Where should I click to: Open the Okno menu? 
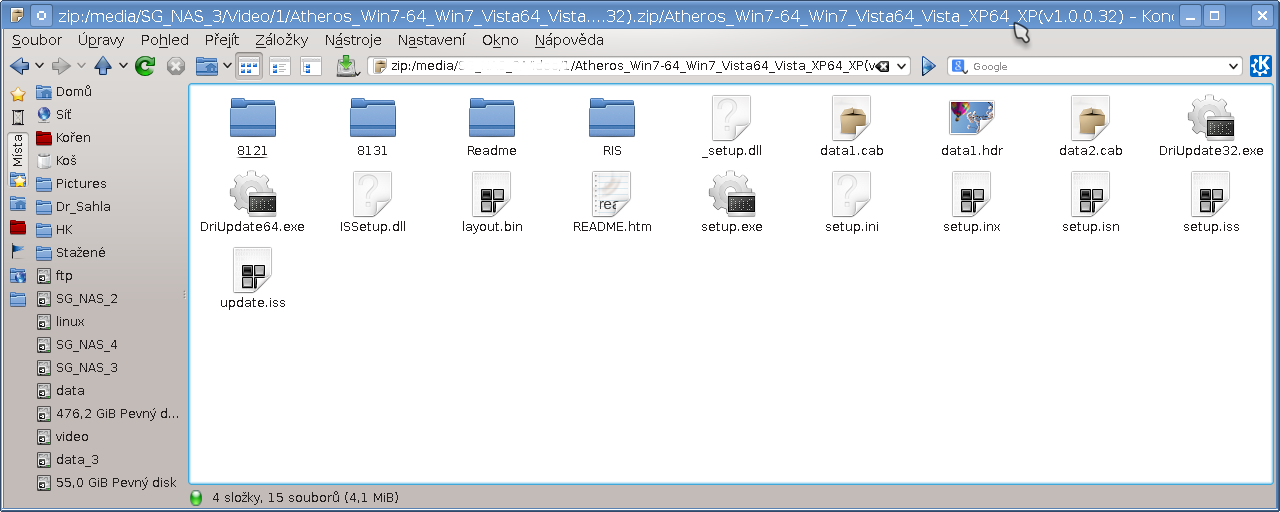tap(500, 40)
